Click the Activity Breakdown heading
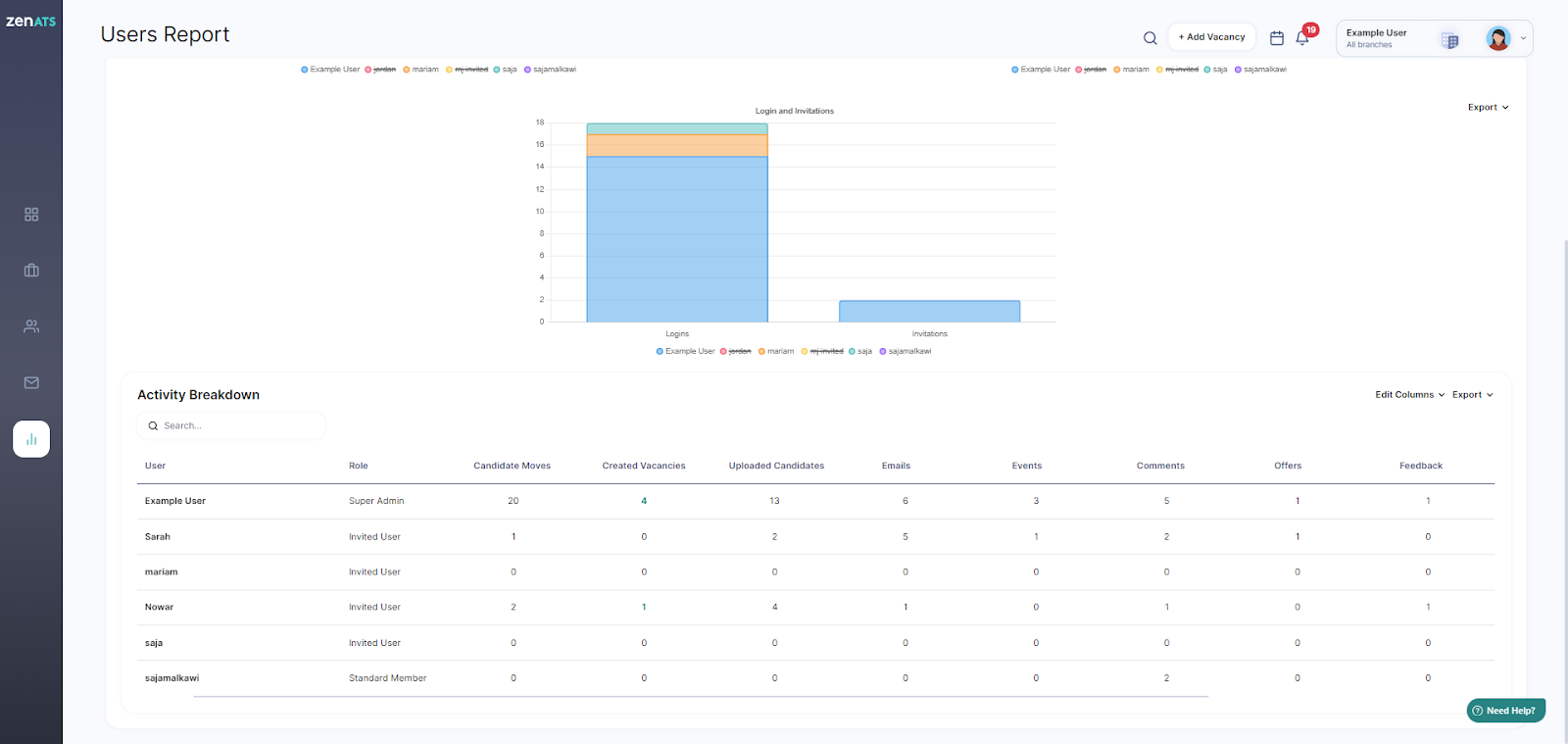Screen dimensions: 1568x744 (x=198, y=395)
